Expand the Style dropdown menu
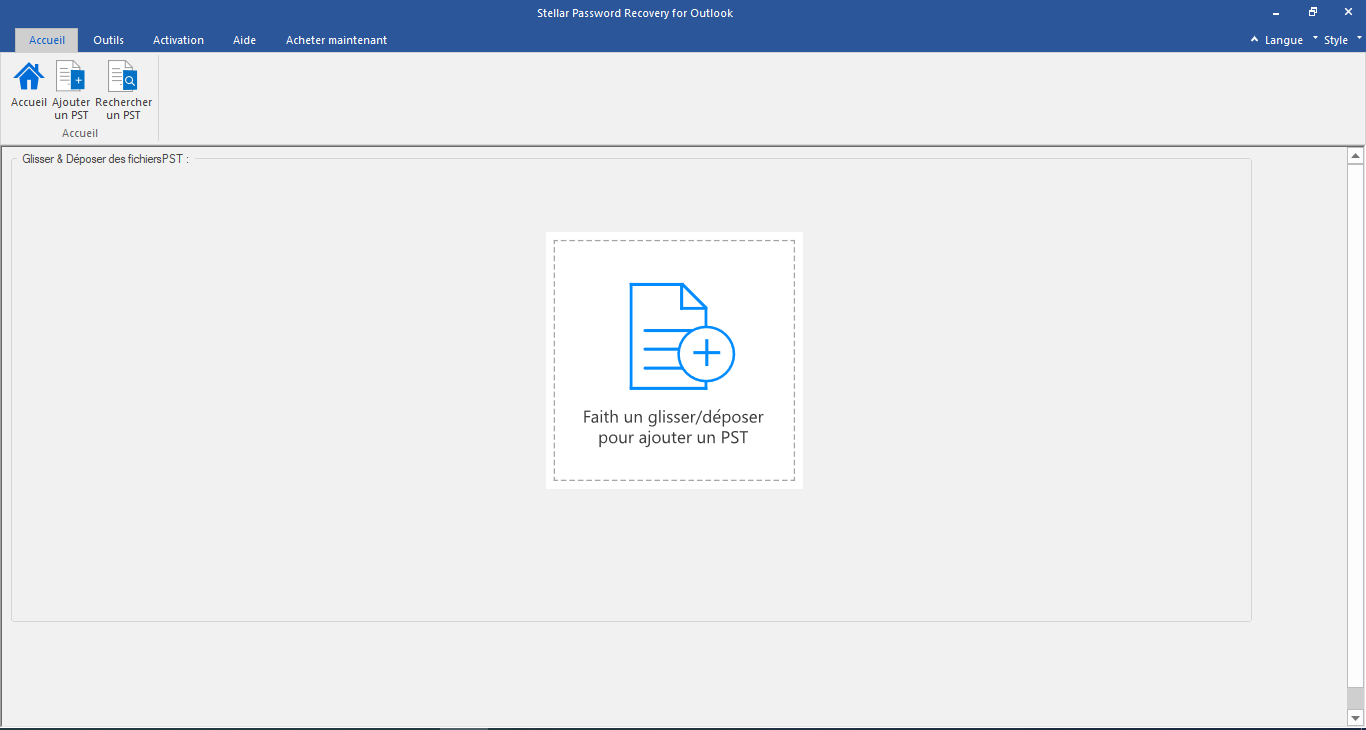The width and height of the screenshot is (1366, 730). coord(1337,40)
